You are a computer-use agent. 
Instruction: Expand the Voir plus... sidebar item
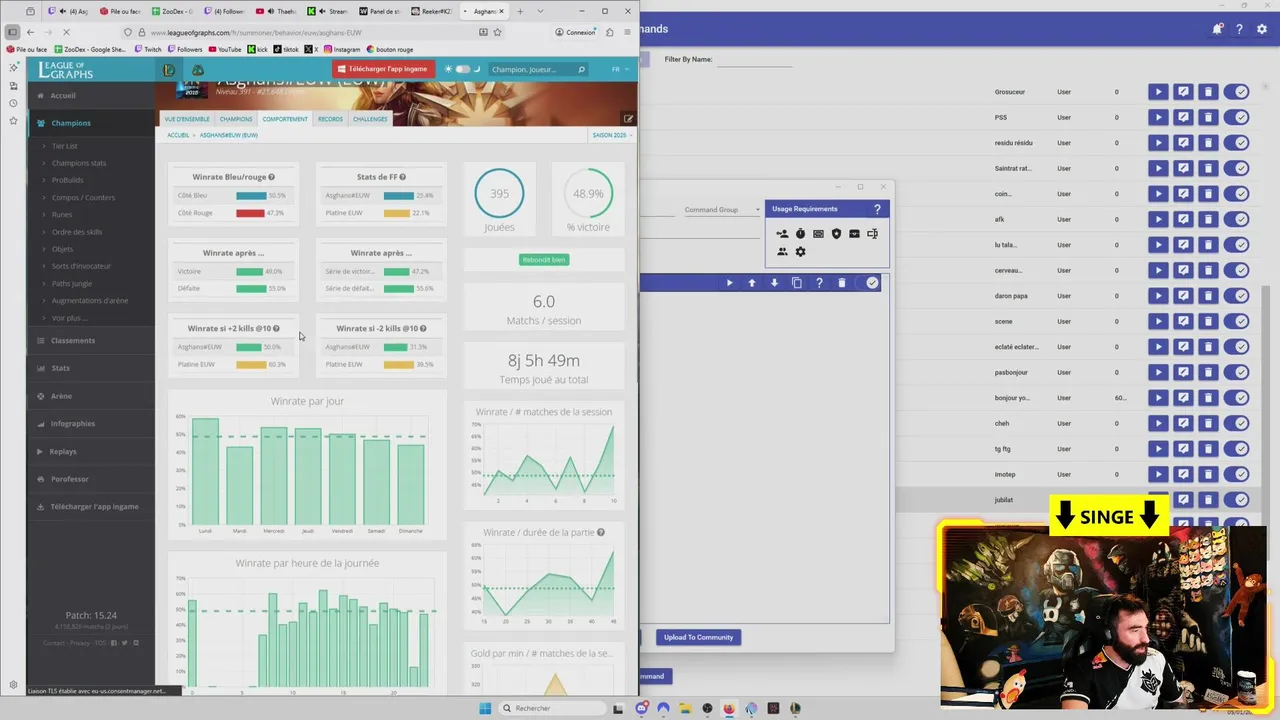tap(69, 318)
